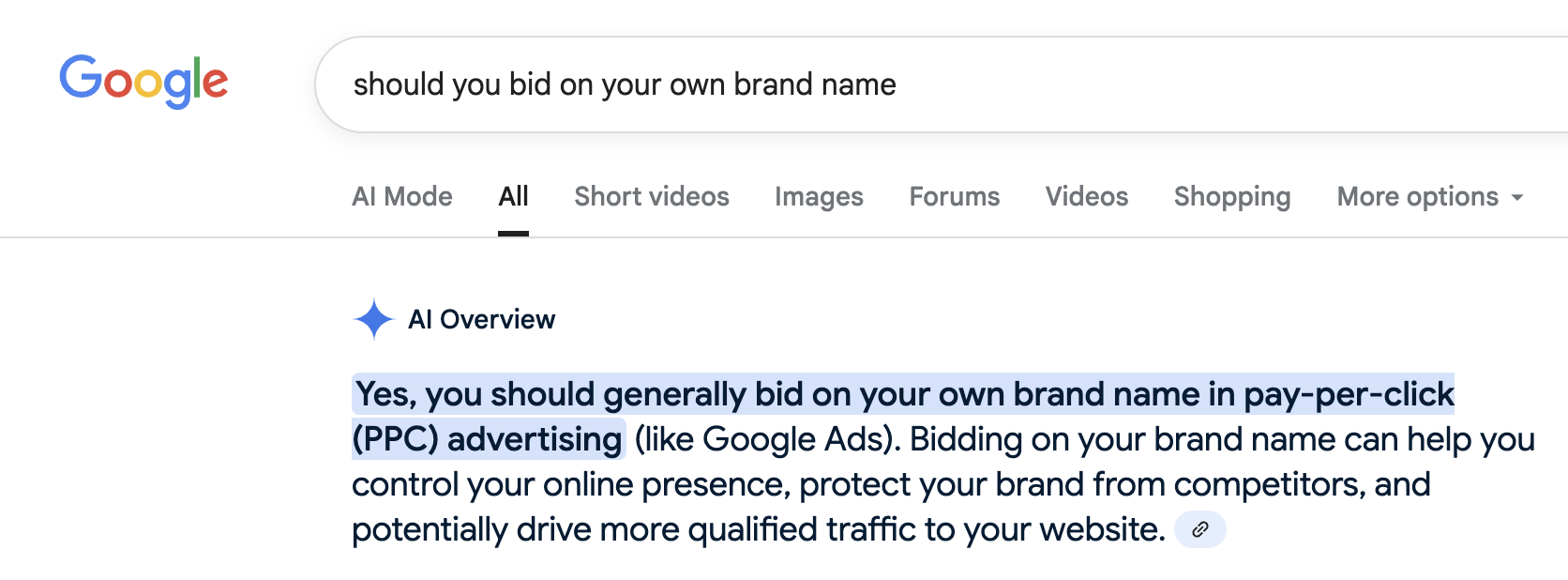View Short videos results
The width and height of the screenshot is (1568, 580).
(652, 197)
